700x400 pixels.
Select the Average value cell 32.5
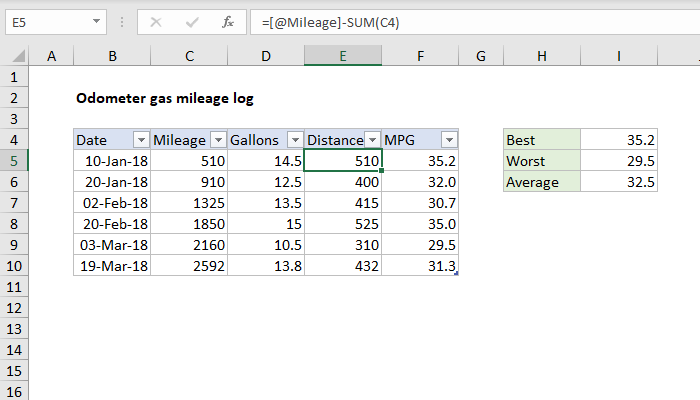click(x=618, y=182)
